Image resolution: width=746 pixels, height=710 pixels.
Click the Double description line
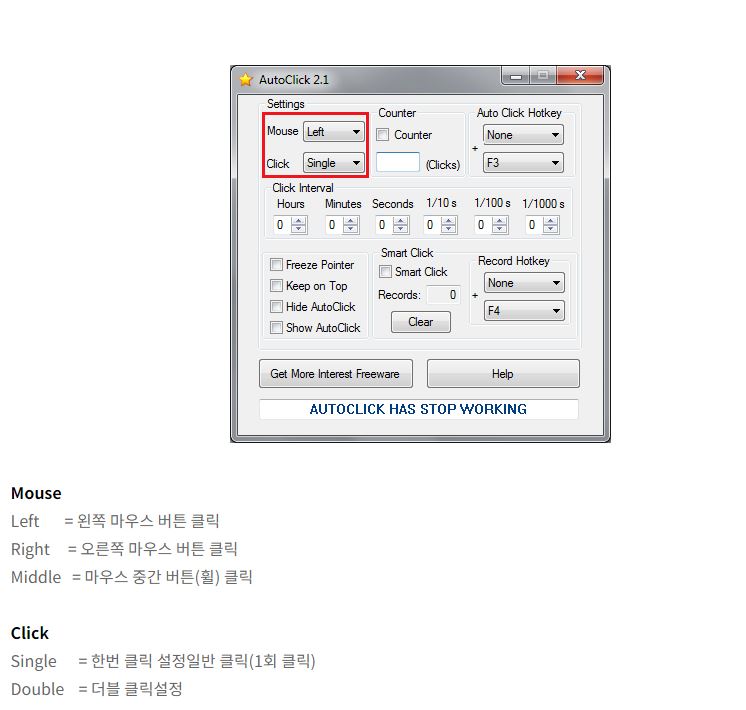pos(97,689)
